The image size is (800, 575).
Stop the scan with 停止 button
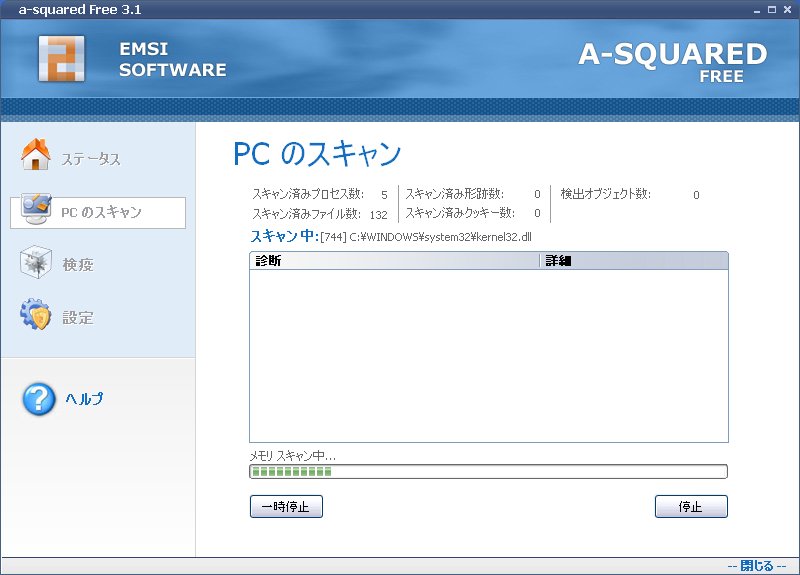pos(691,507)
